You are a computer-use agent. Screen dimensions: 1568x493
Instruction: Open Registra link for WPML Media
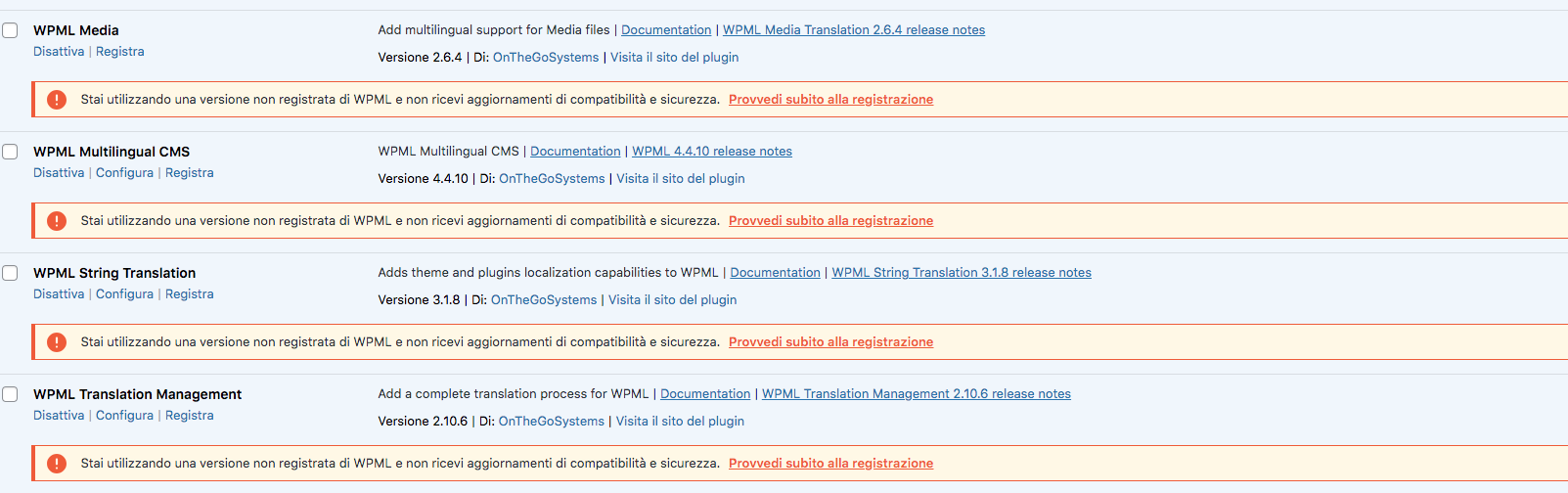click(x=120, y=52)
